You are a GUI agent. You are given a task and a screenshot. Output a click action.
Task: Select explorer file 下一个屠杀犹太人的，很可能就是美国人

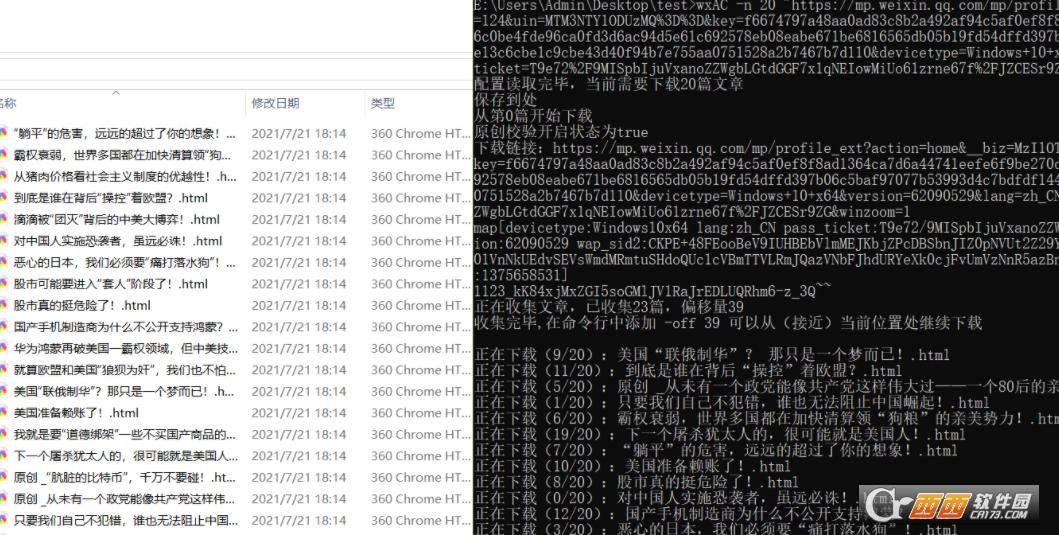pyautogui.click(x=125, y=456)
